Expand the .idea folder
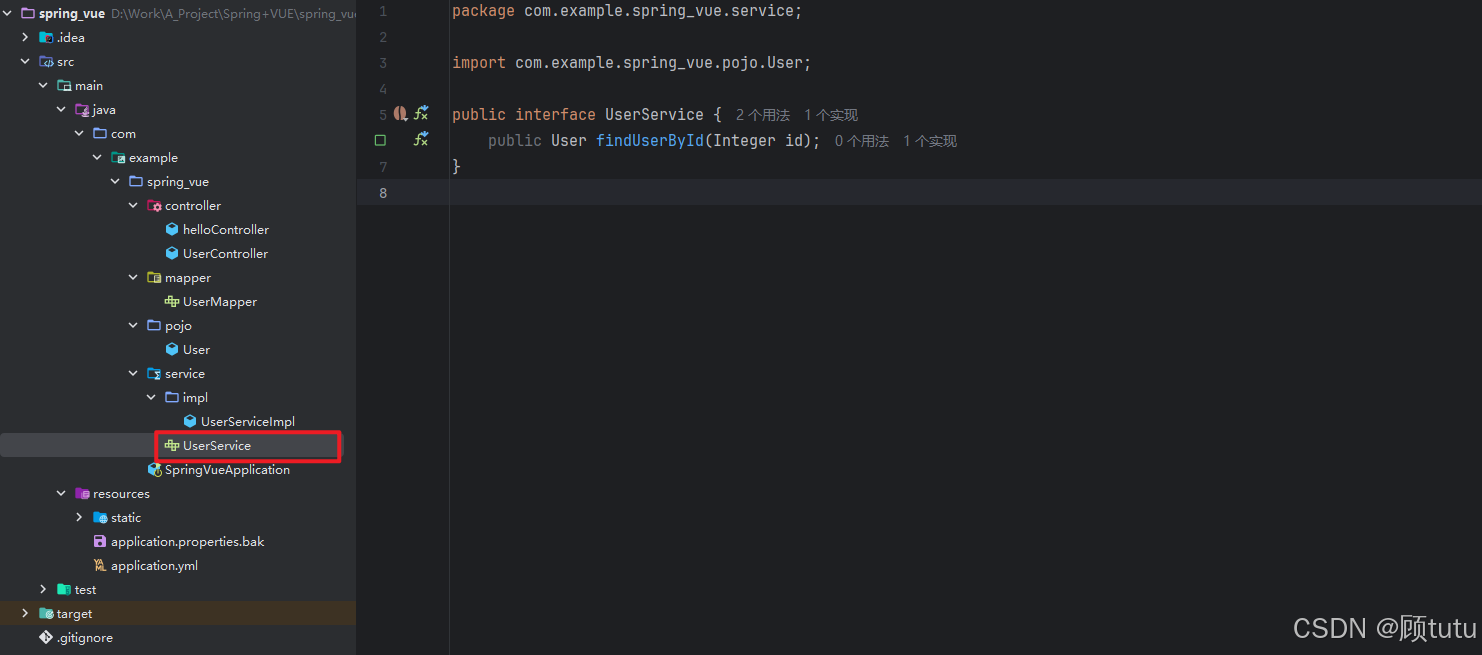The image size is (1482, 655). [24, 37]
